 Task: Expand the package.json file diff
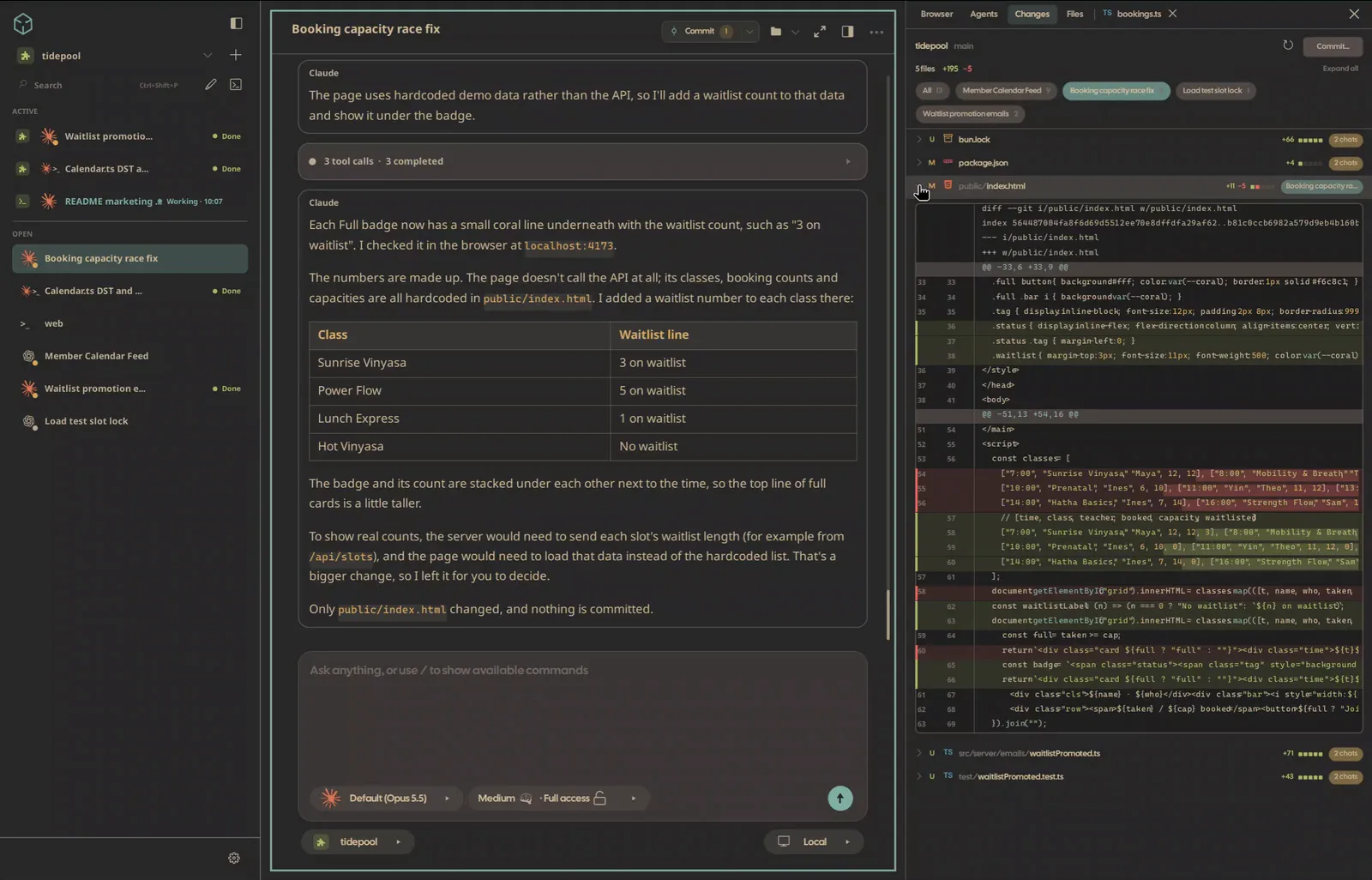coord(919,162)
